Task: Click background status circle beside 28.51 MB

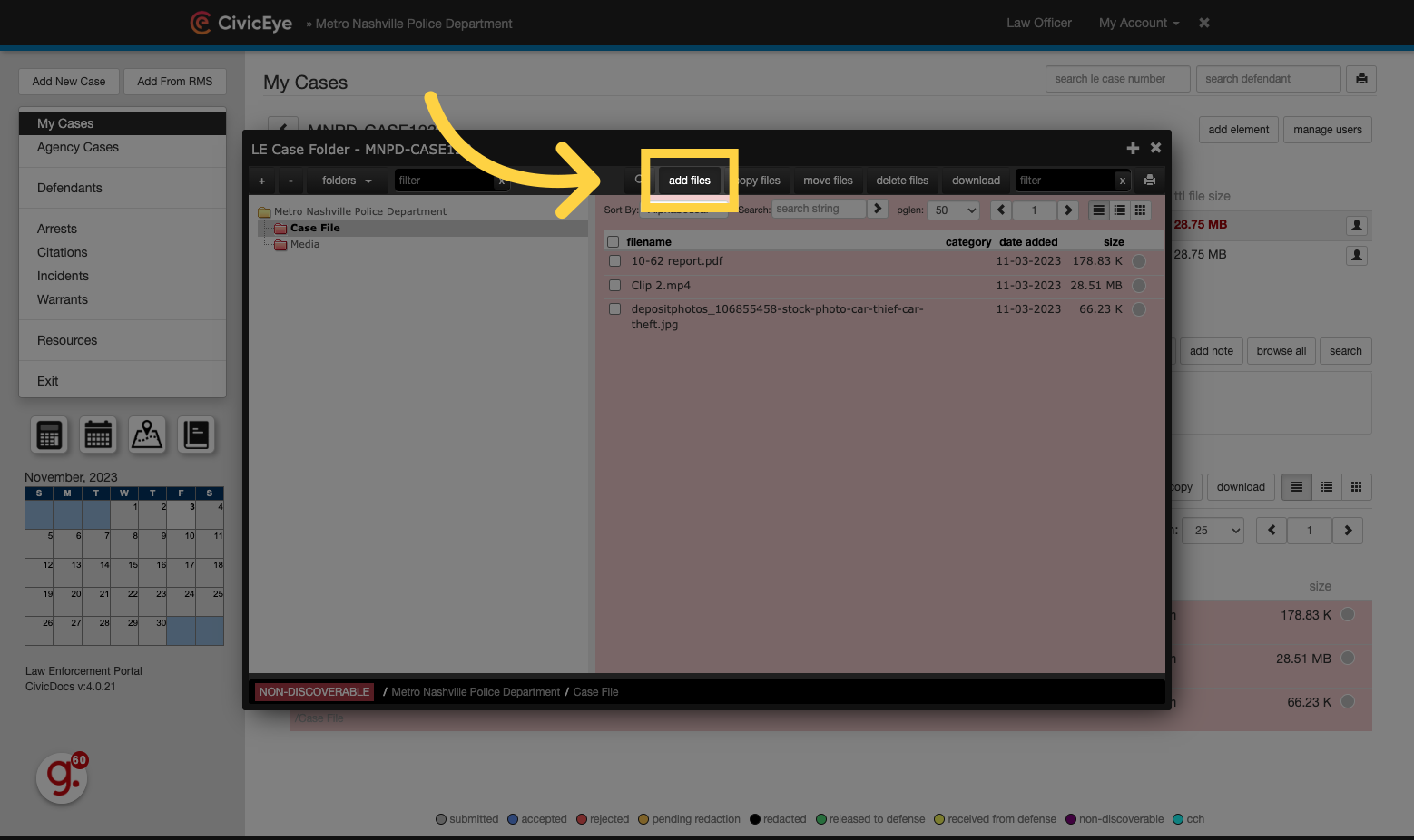Action: (x=1348, y=658)
